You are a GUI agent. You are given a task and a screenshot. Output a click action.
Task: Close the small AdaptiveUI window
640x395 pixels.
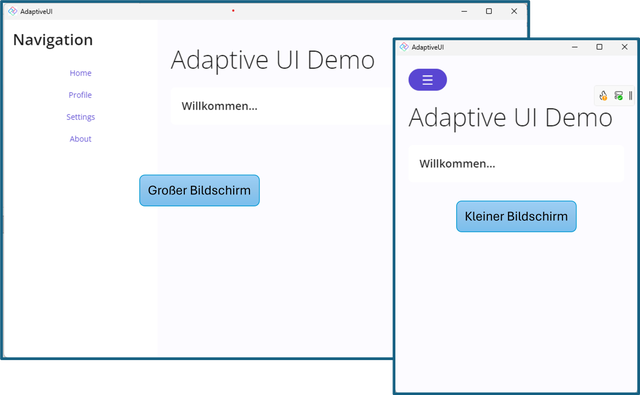pyautogui.click(x=624, y=47)
